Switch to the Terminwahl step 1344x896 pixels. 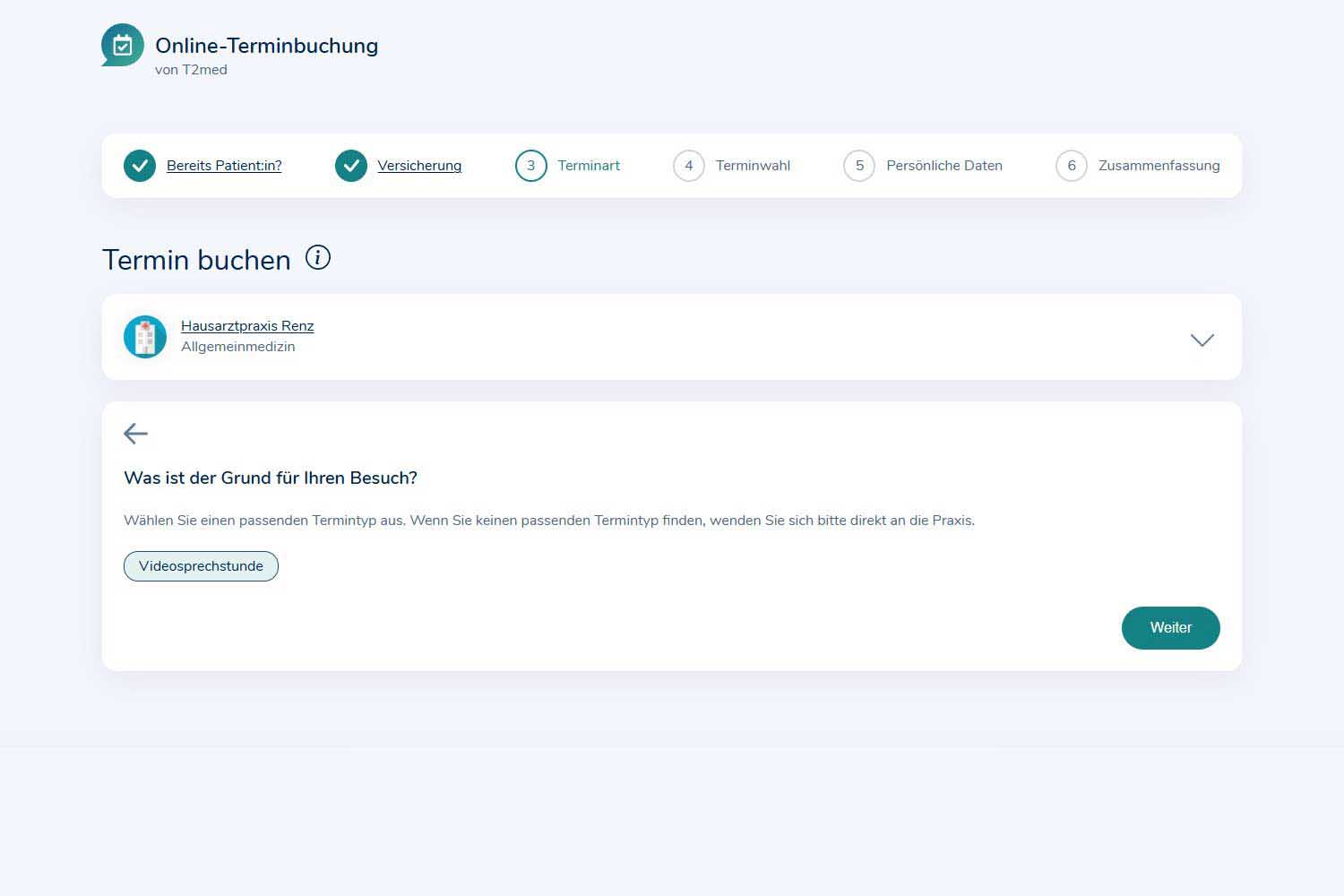pos(753,166)
